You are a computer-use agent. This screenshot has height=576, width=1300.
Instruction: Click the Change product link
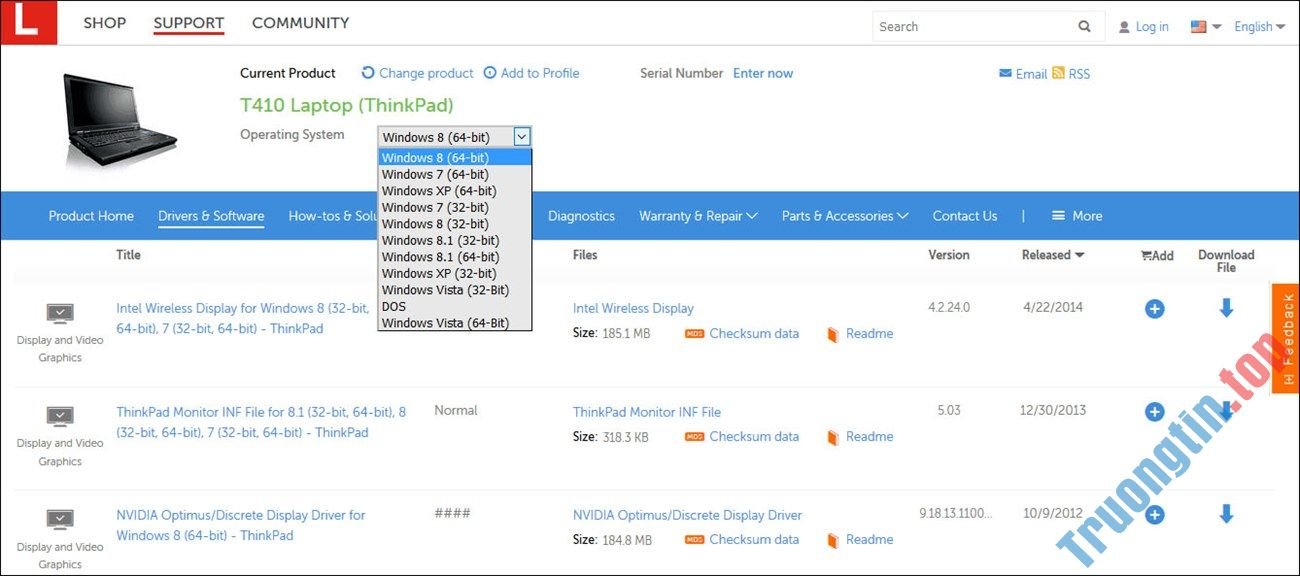tap(425, 73)
